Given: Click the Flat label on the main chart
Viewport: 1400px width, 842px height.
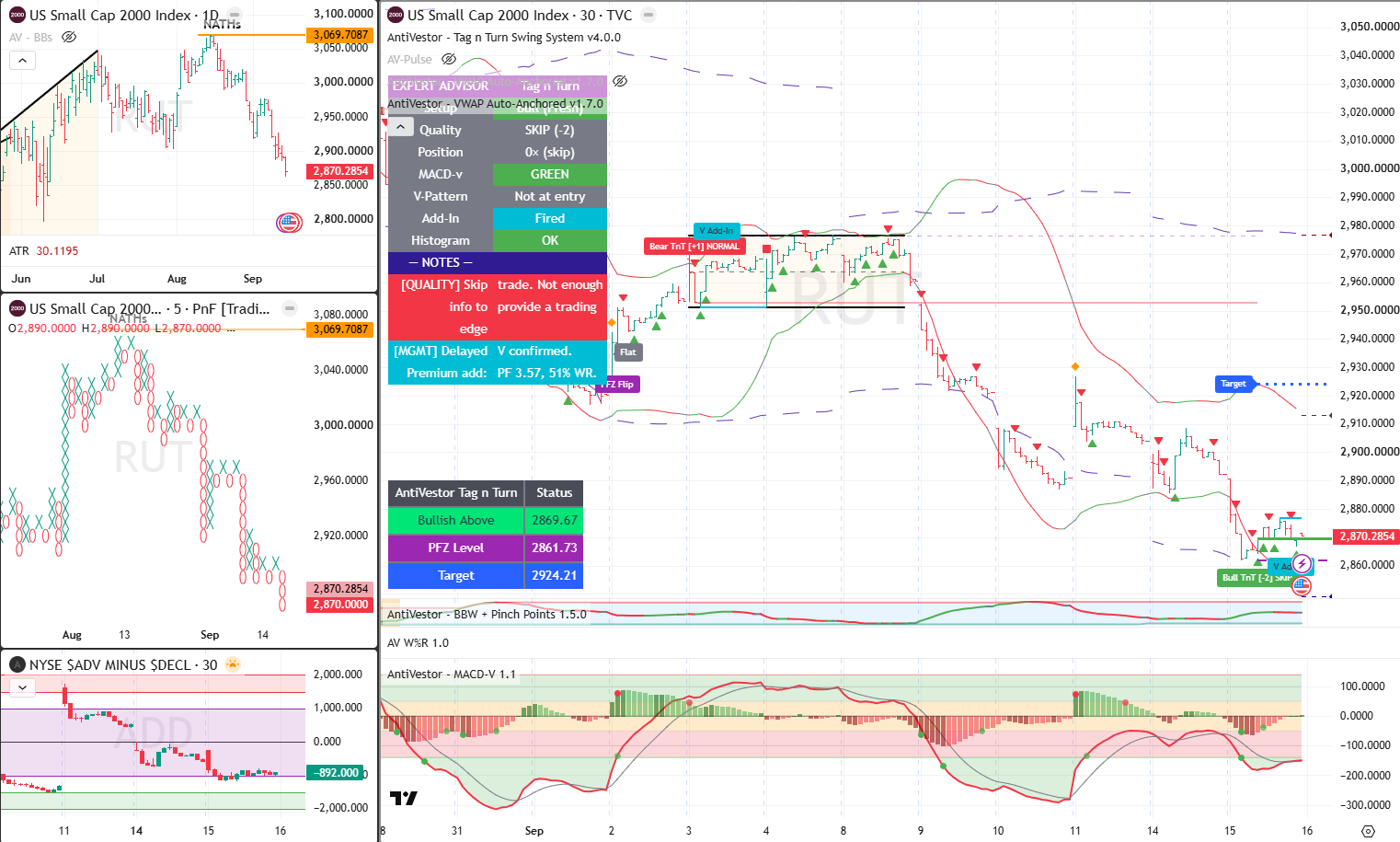Looking at the screenshot, I should (628, 352).
